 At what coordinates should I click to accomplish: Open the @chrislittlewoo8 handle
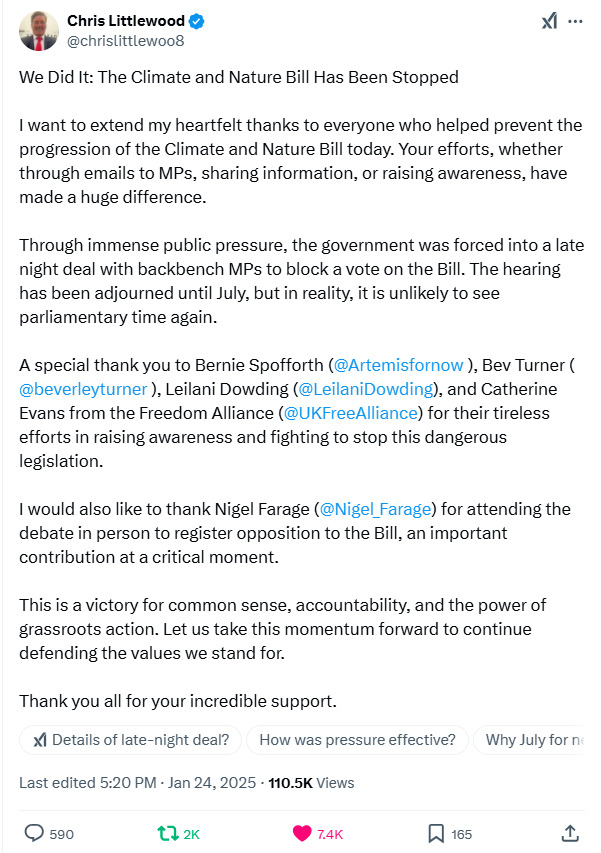[125, 41]
